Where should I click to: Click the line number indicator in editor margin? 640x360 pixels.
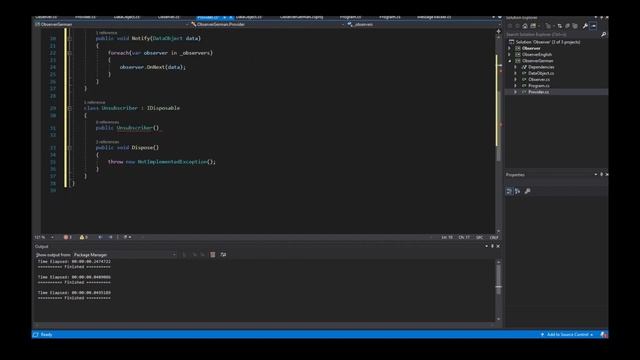coord(447,238)
